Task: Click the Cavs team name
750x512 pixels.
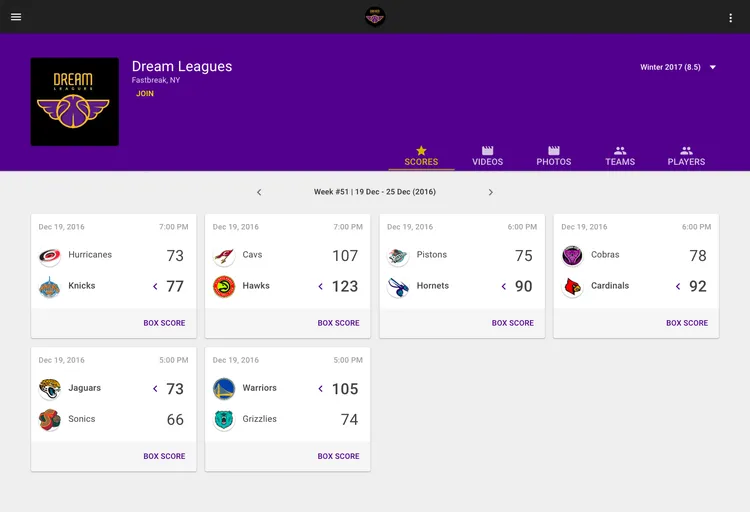Action: [252, 255]
